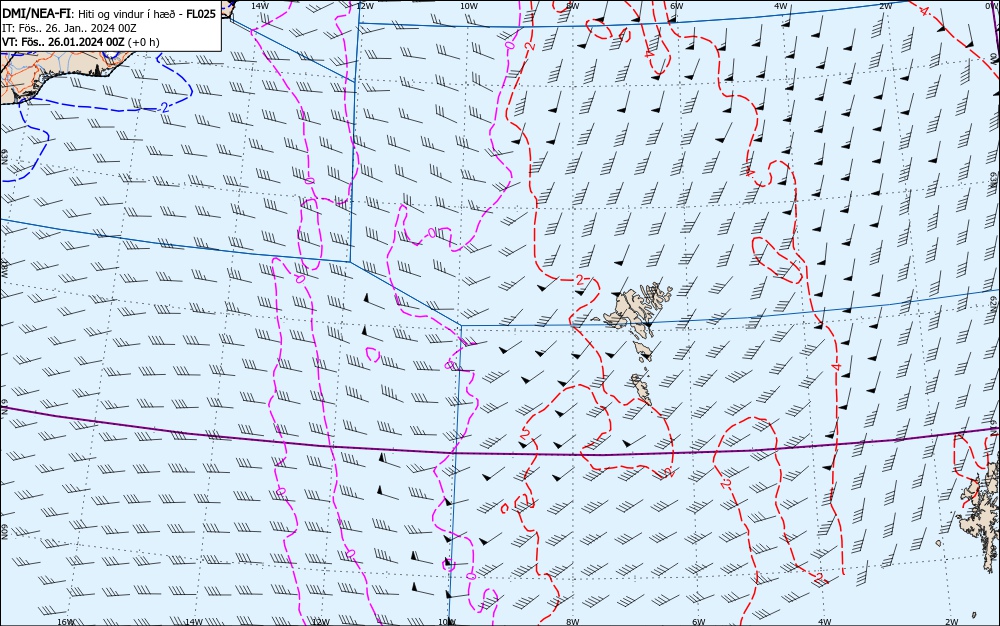1000x626 pixels.
Task: Click the 2W longitude label on bottom edge
Action: point(952,622)
